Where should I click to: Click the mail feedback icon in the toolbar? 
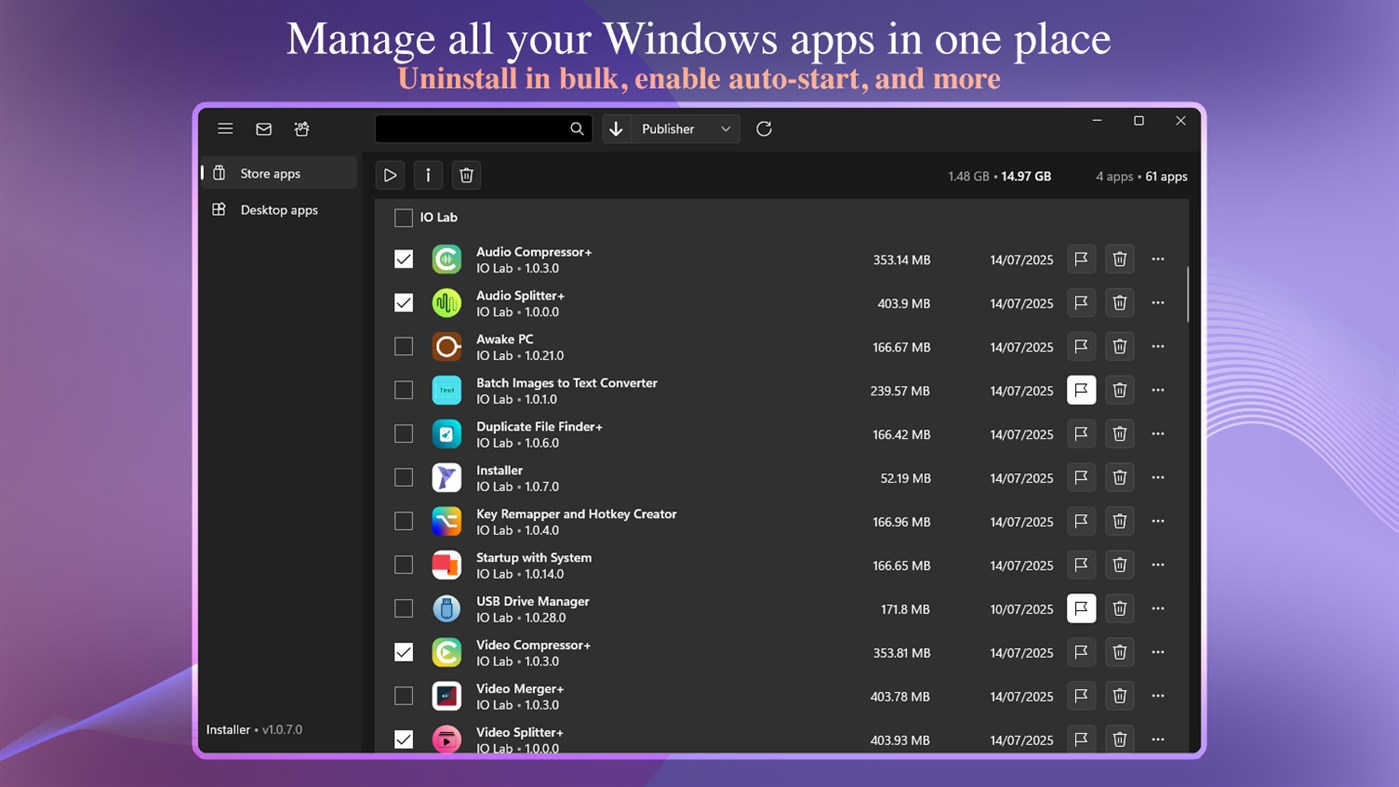point(263,128)
